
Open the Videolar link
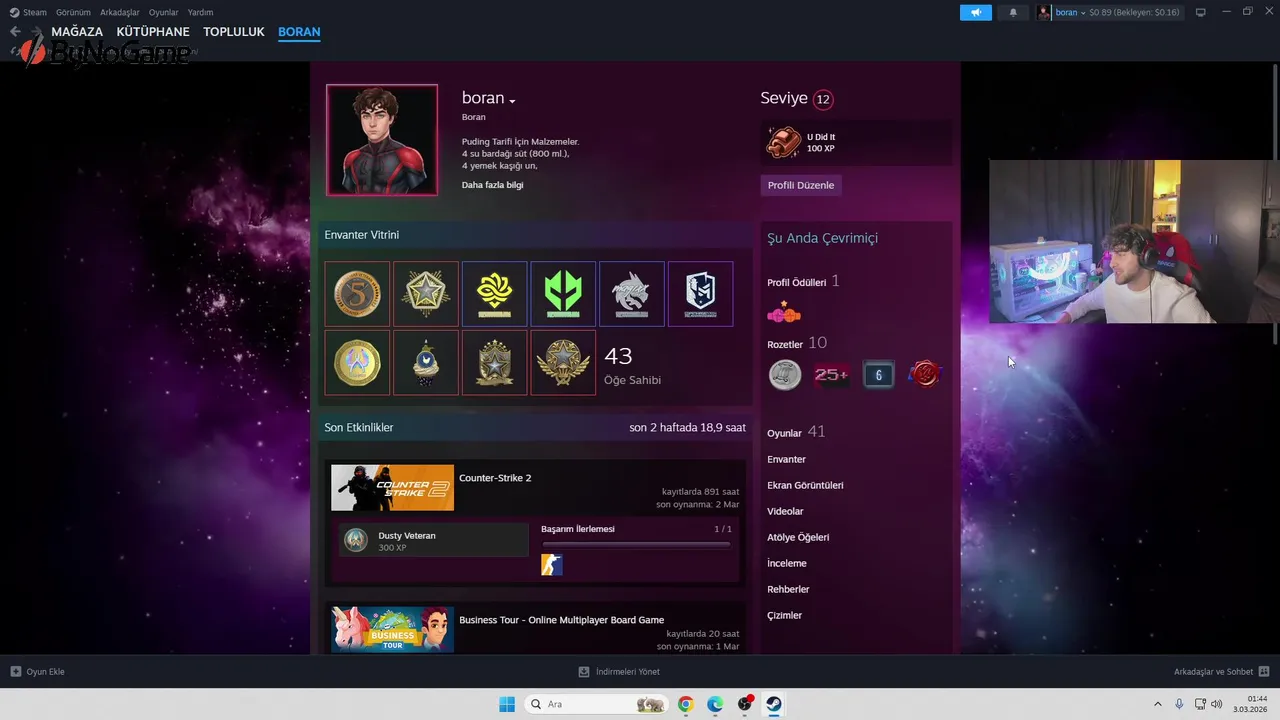click(x=785, y=511)
